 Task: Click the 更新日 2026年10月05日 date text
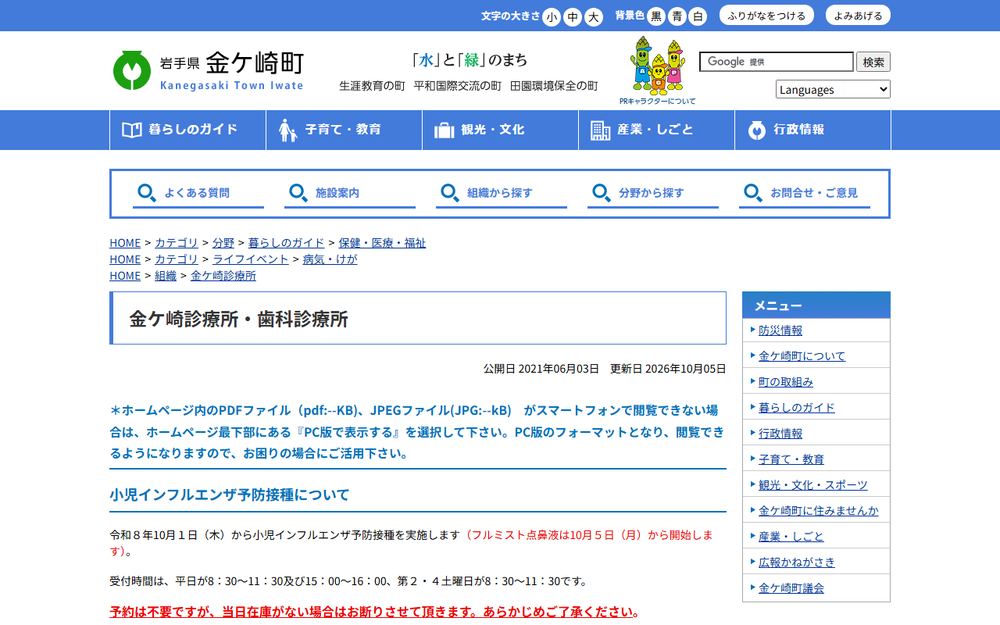(x=668, y=369)
